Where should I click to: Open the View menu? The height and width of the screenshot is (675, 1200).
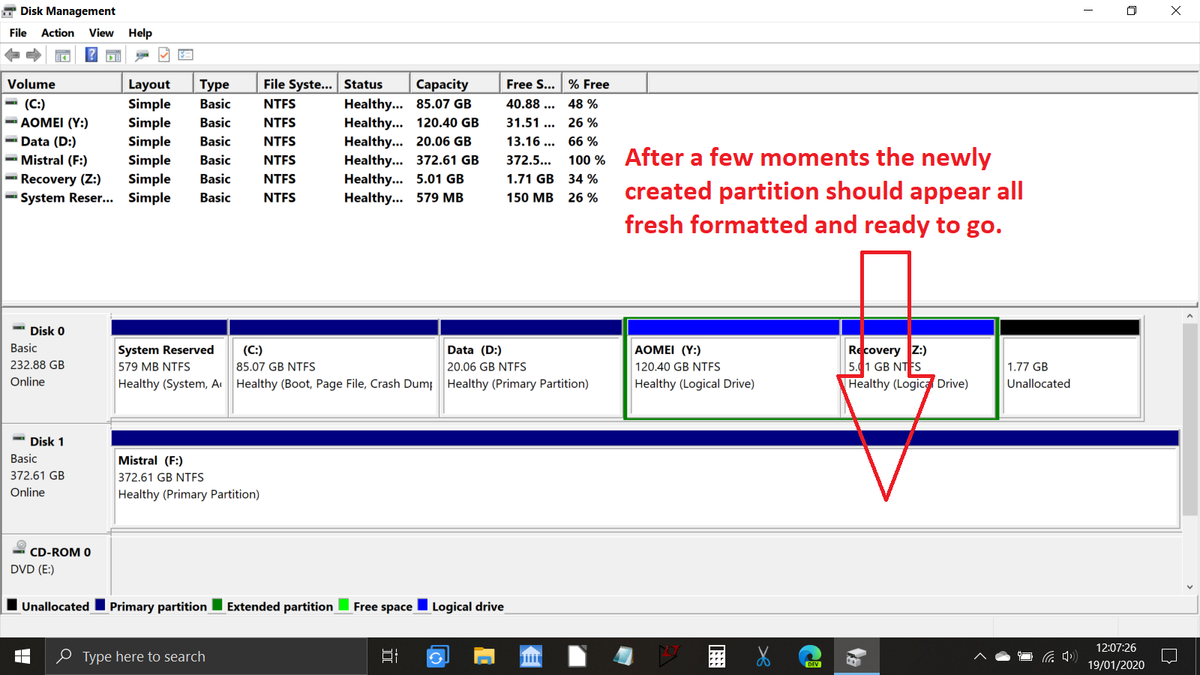(x=101, y=33)
